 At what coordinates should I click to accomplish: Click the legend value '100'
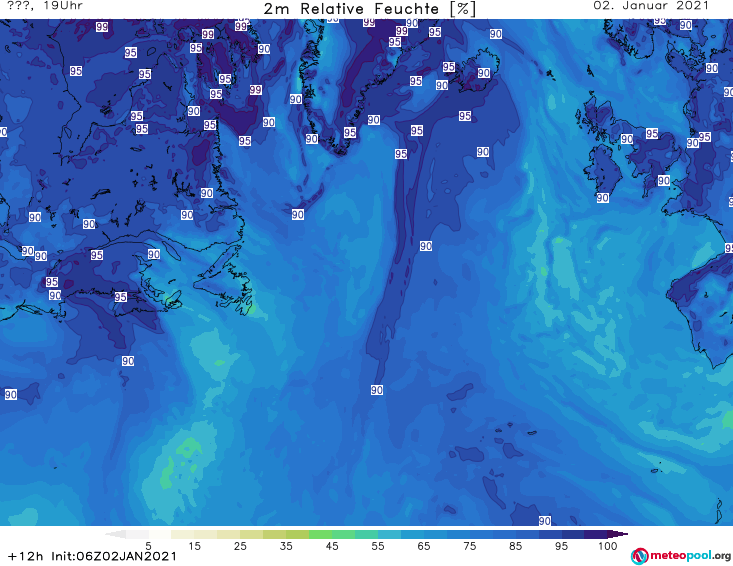coord(608,546)
